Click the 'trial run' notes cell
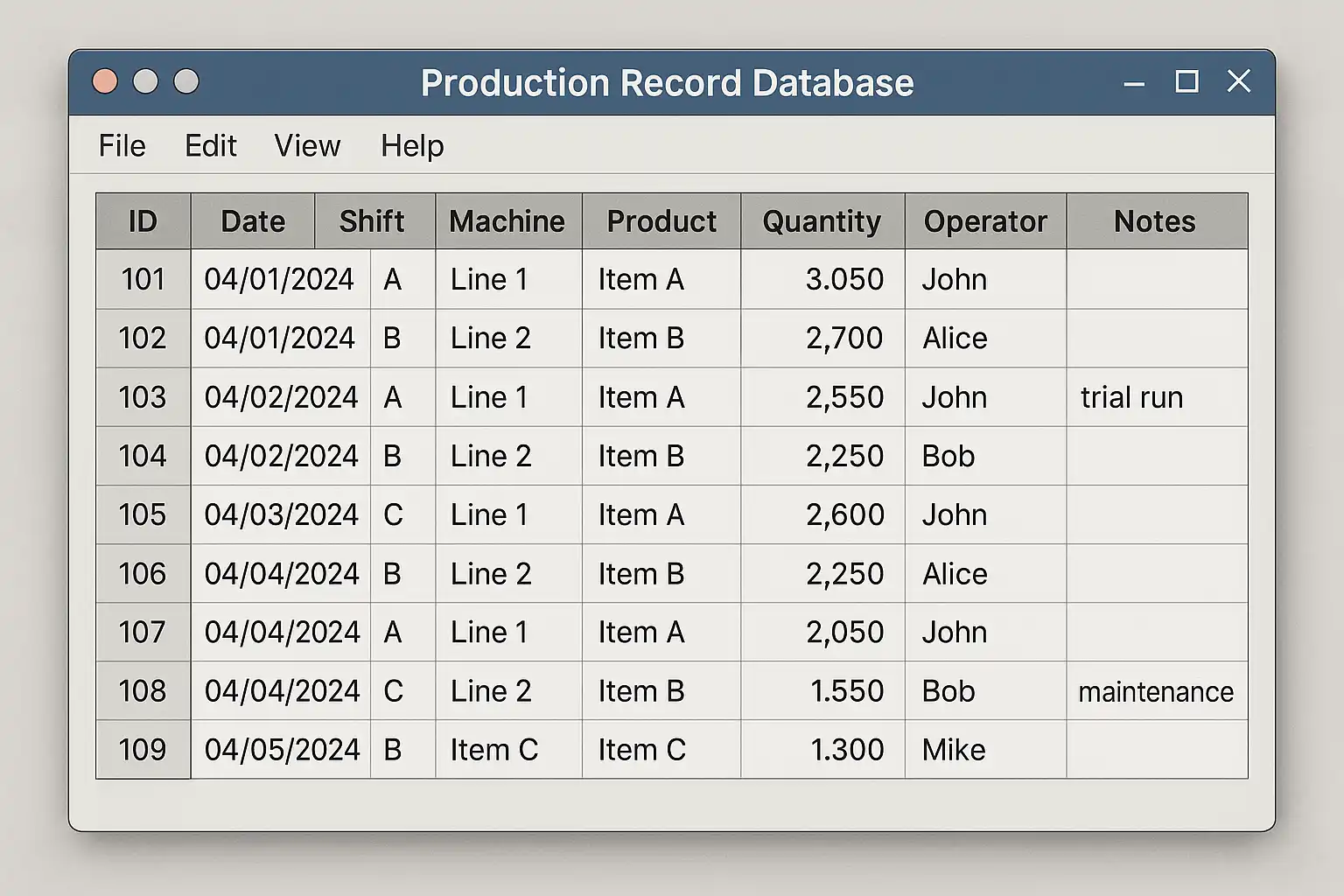The height and width of the screenshot is (896, 1344). (1131, 397)
